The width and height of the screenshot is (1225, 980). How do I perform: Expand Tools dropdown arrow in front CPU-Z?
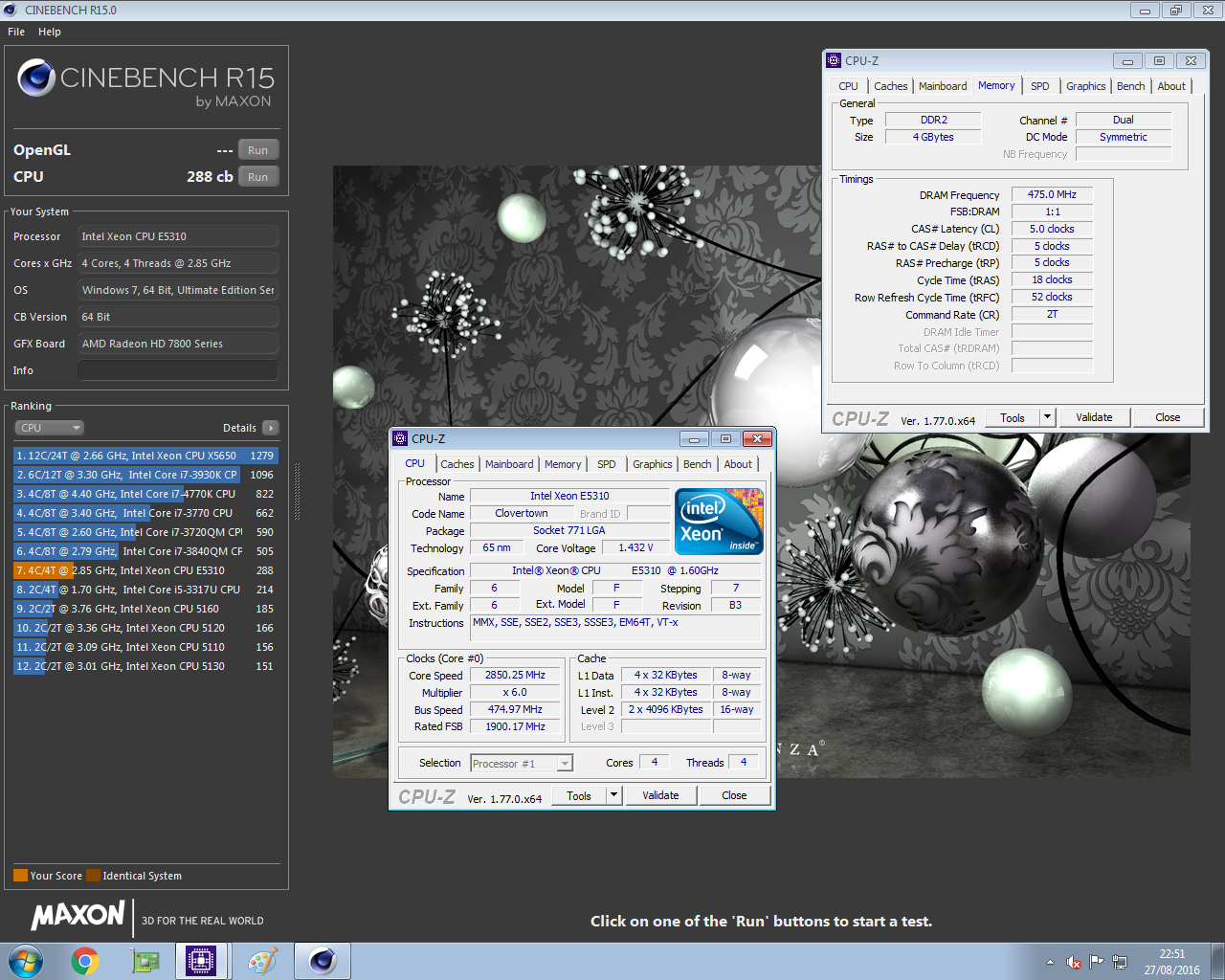pos(614,795)
